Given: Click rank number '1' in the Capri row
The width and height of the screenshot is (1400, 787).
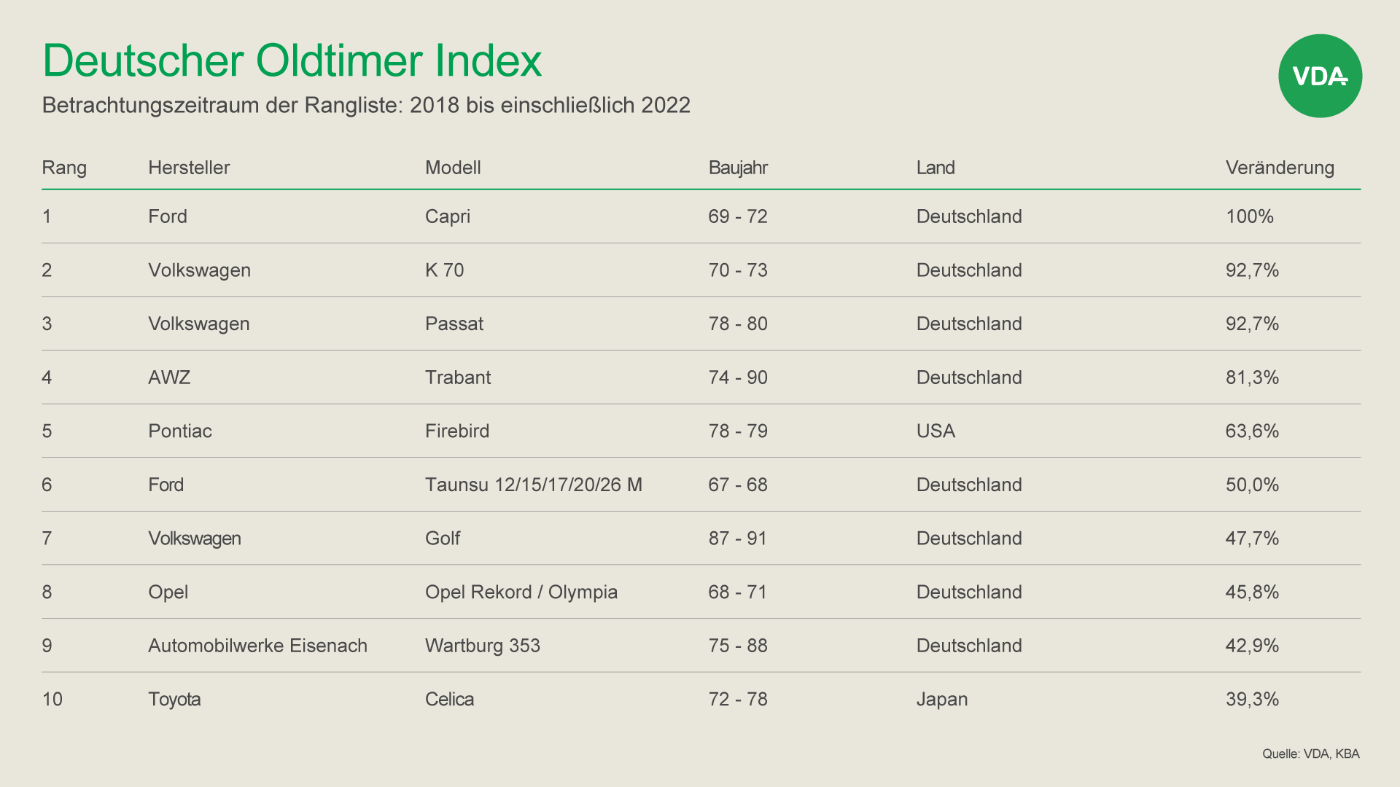Looking at the screenshot, I should 46,216.
